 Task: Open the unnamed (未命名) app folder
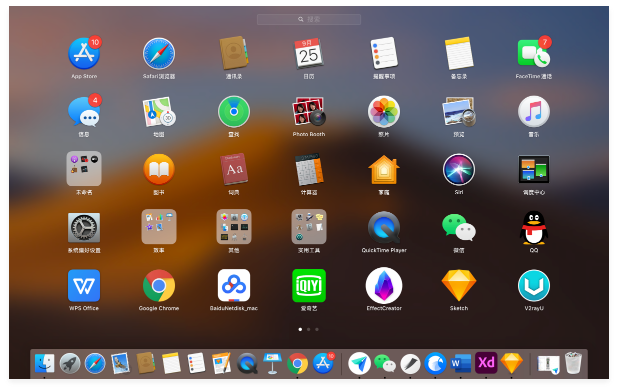(84, 169)
